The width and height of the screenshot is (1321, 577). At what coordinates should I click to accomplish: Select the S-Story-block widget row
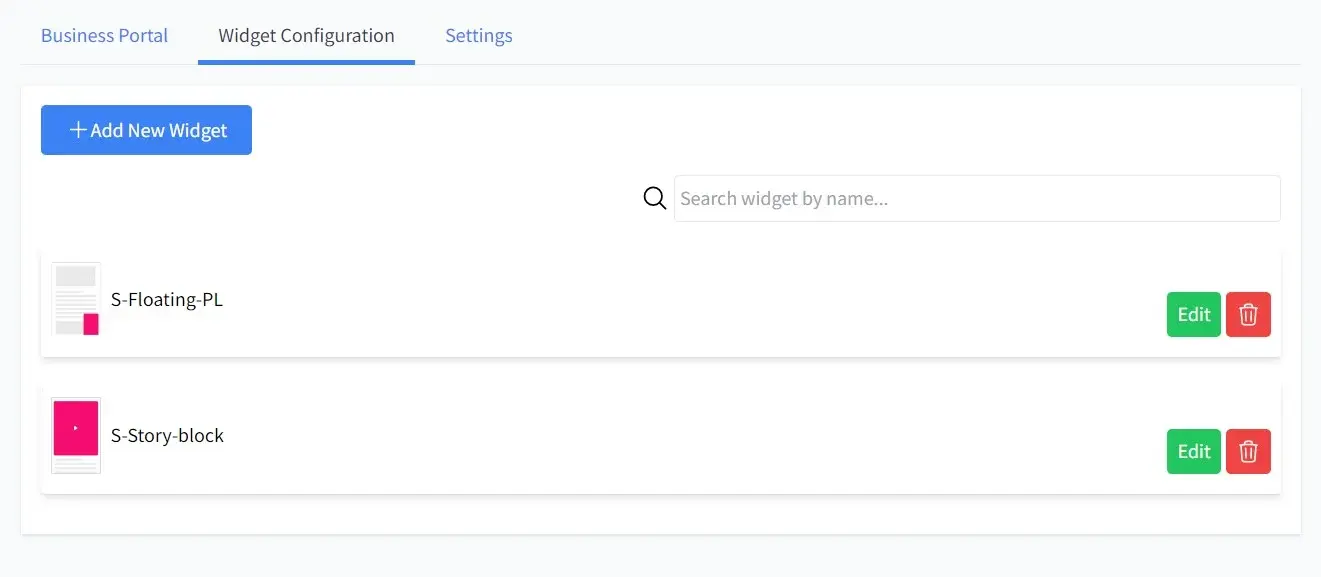(x=660, y=436)
